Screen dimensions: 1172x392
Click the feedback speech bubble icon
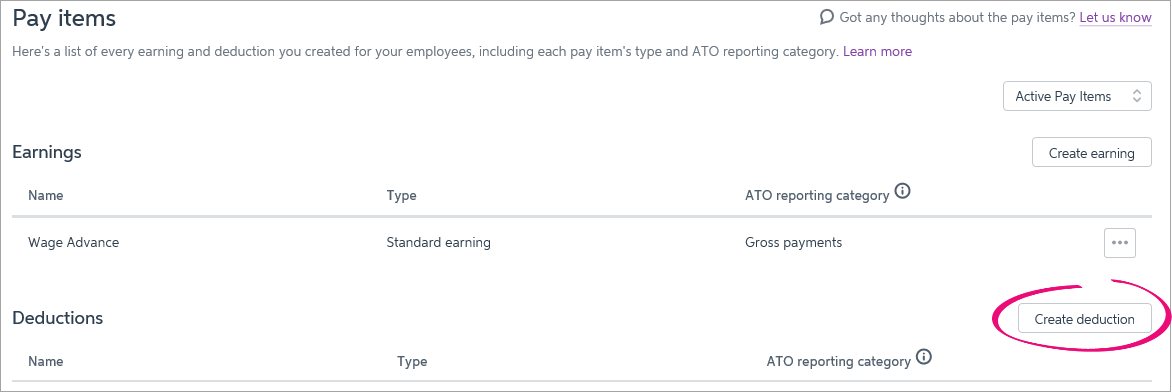[827, 17]
